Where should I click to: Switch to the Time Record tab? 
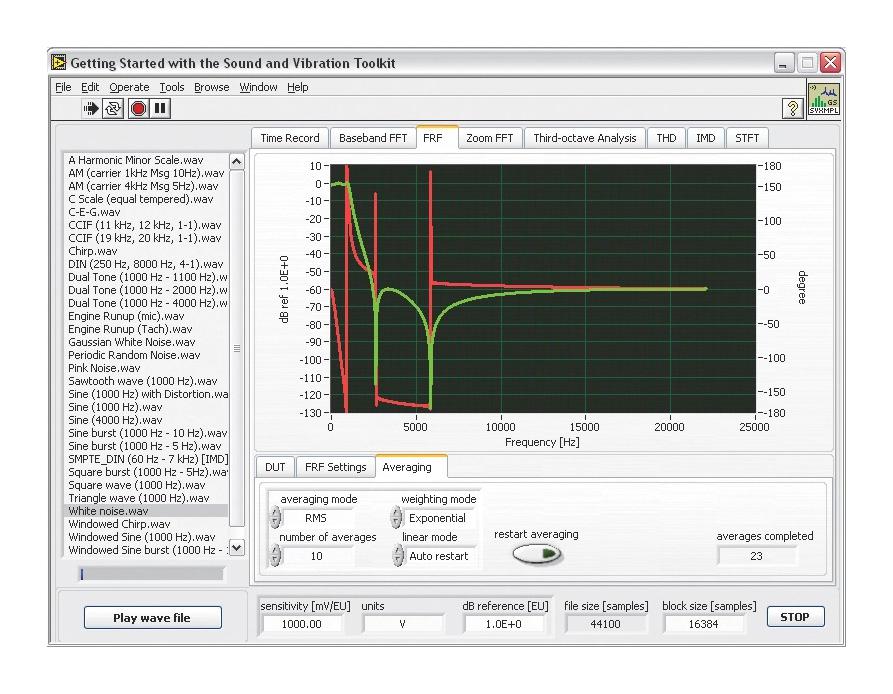point(290,138)
